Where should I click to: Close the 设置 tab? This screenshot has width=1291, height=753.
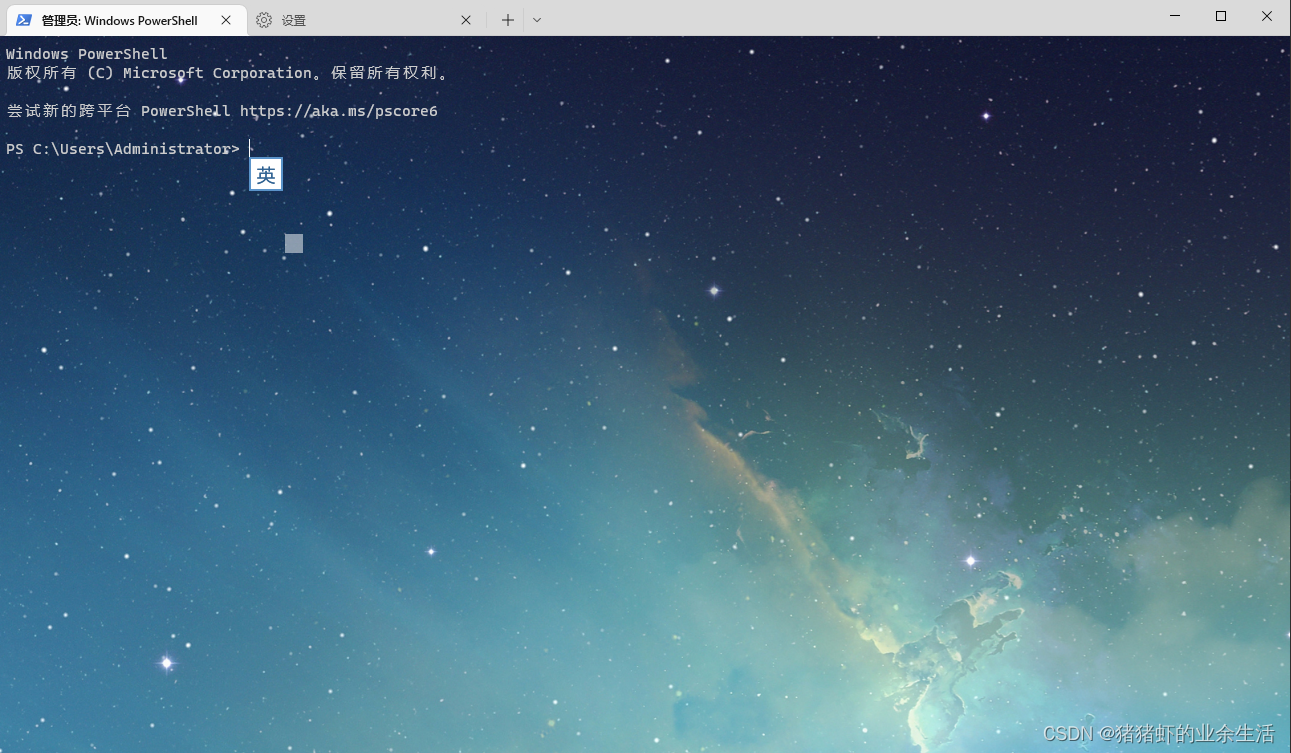pyautogui.click(x=466, y=20)
